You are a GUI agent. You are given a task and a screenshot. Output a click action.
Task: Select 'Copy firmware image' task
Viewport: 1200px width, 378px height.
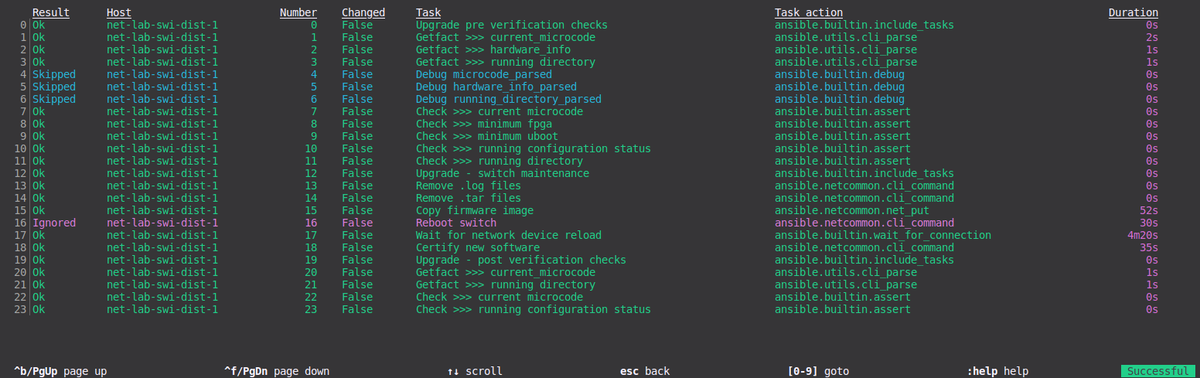point(474,210)
